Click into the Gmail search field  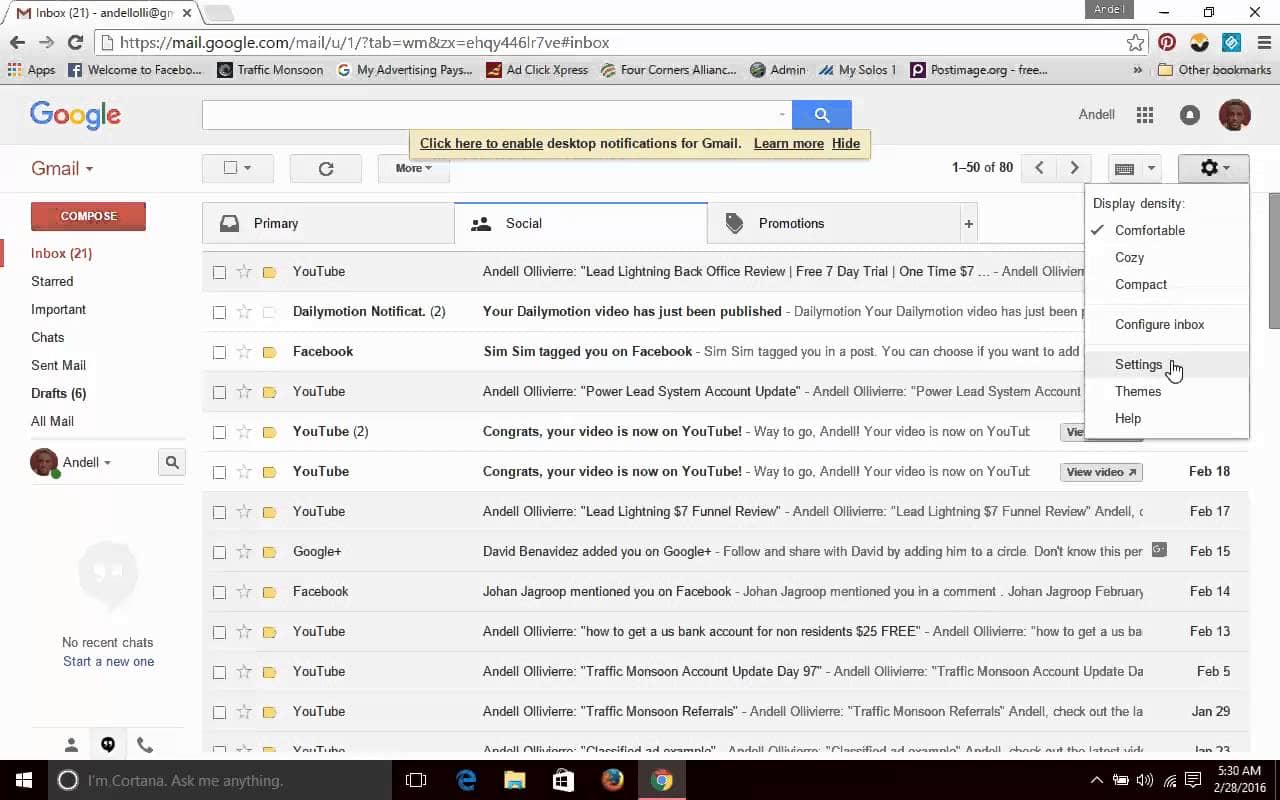click(490, 115)
